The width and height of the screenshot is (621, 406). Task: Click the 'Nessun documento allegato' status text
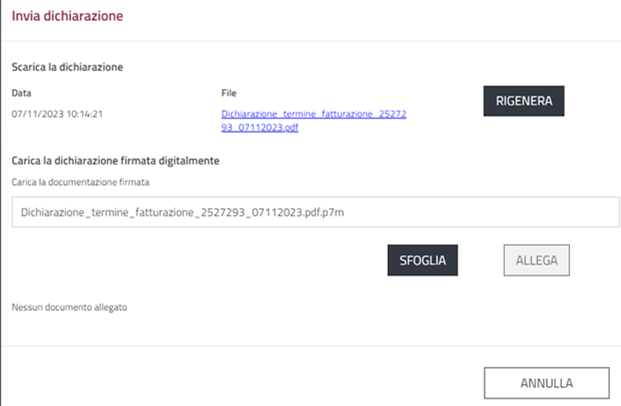coord(69,307)
